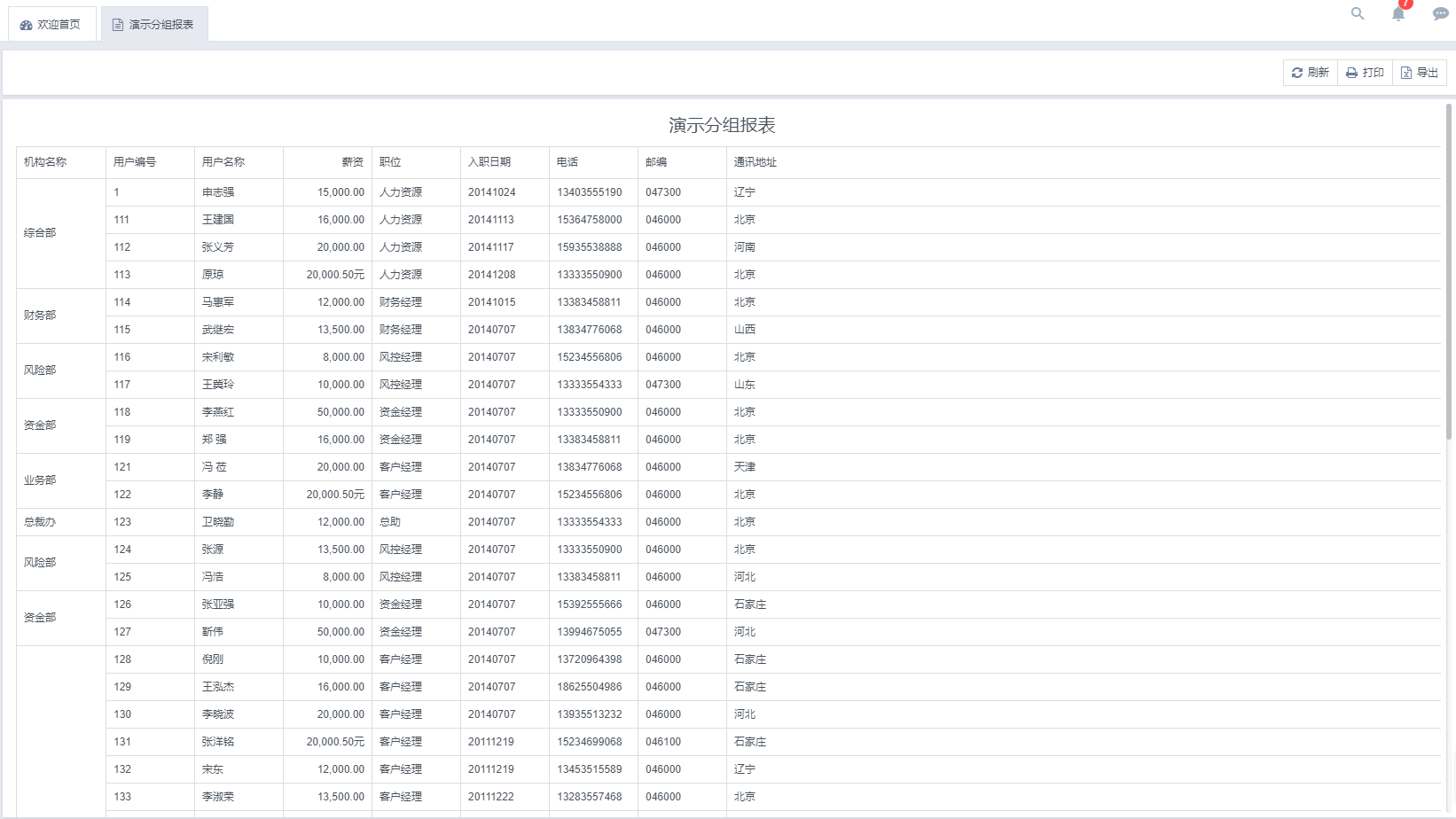Export report with 导出 button
This screenshot has height=819, width=1456.
click(1419, 73)
